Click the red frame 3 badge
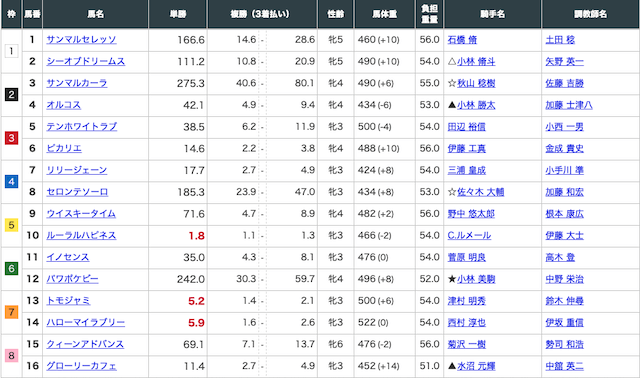 point(11,138)
